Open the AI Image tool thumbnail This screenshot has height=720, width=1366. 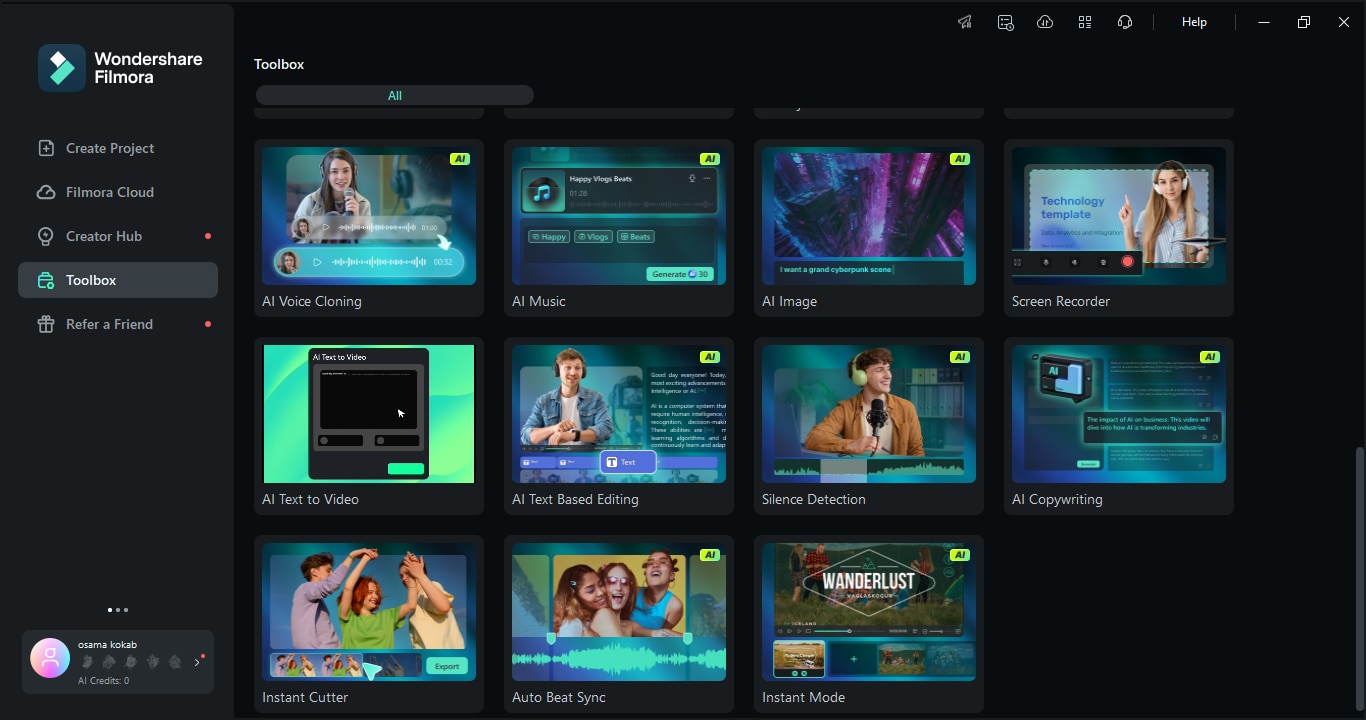coord(869,216)
